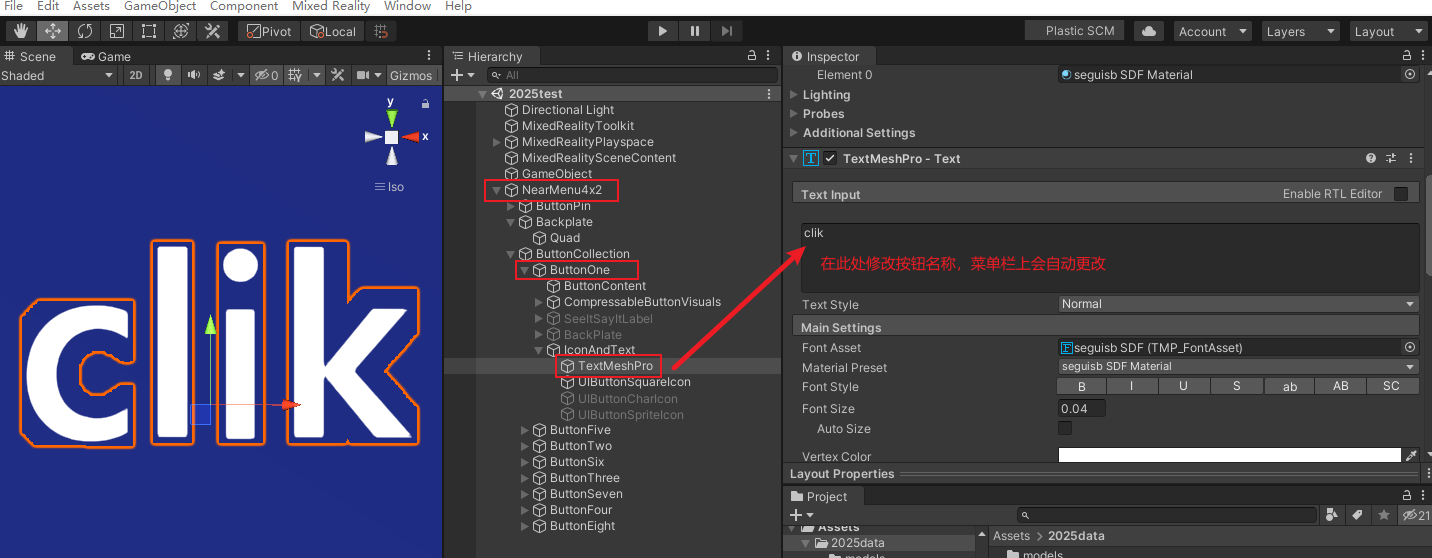Screen dimensions: 1432x558
Task: Select the Move tool
Action: pyautogui.click(x=52, y=32)
